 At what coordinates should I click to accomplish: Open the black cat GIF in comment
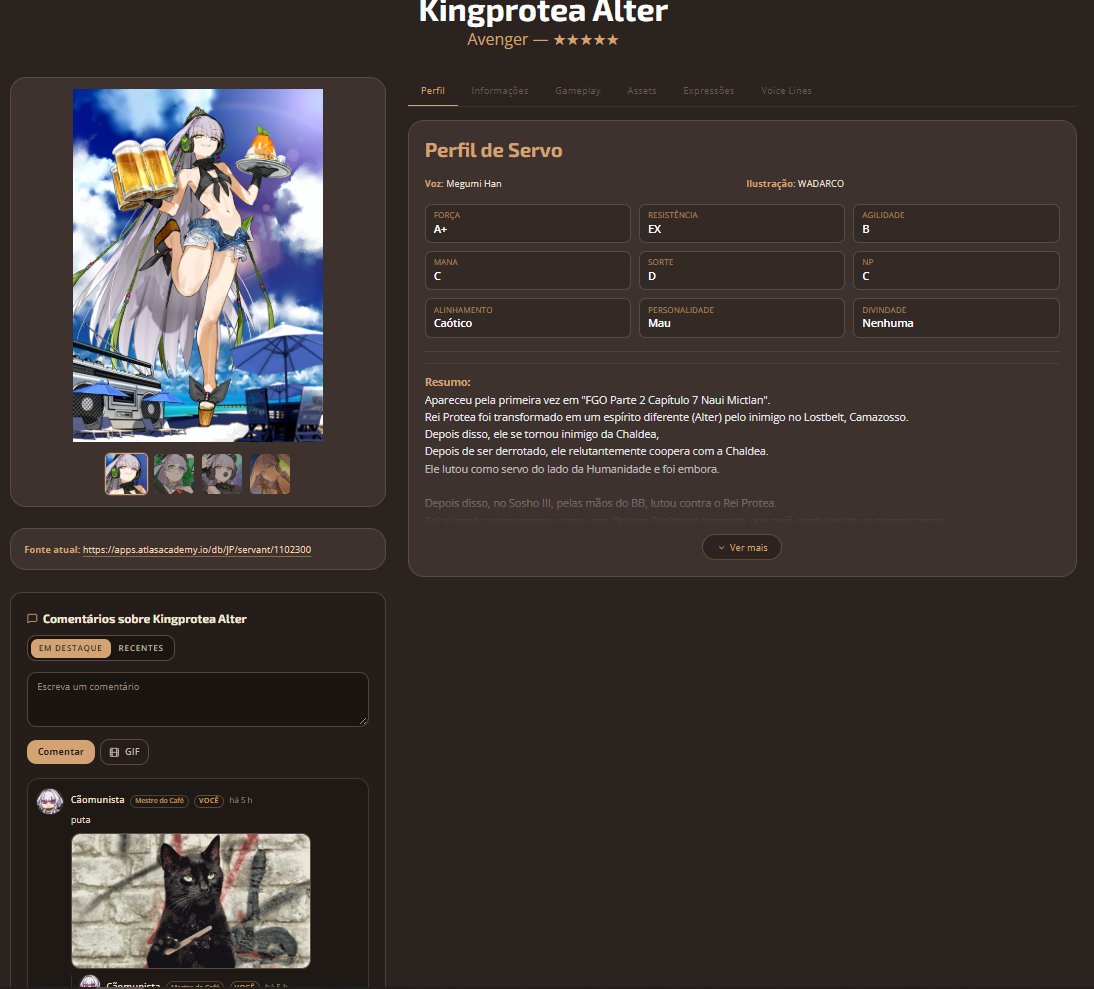coord(190,900)
